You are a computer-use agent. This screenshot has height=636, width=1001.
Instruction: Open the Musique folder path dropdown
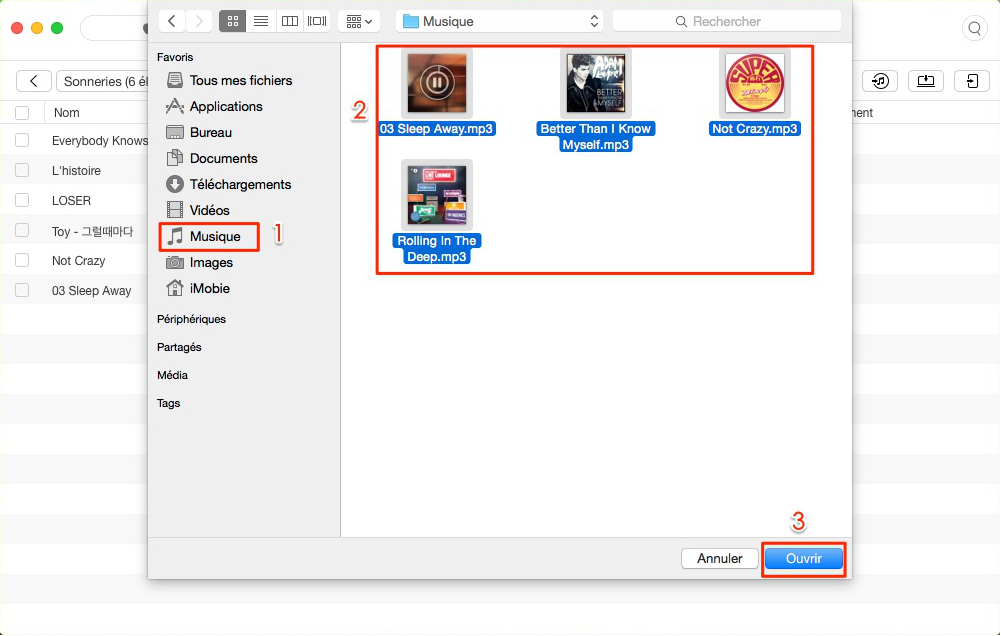pos(500,21)
